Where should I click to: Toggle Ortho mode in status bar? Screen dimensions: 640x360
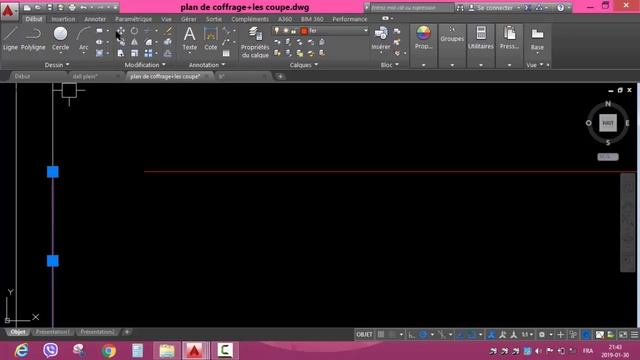tap(412, 335)
